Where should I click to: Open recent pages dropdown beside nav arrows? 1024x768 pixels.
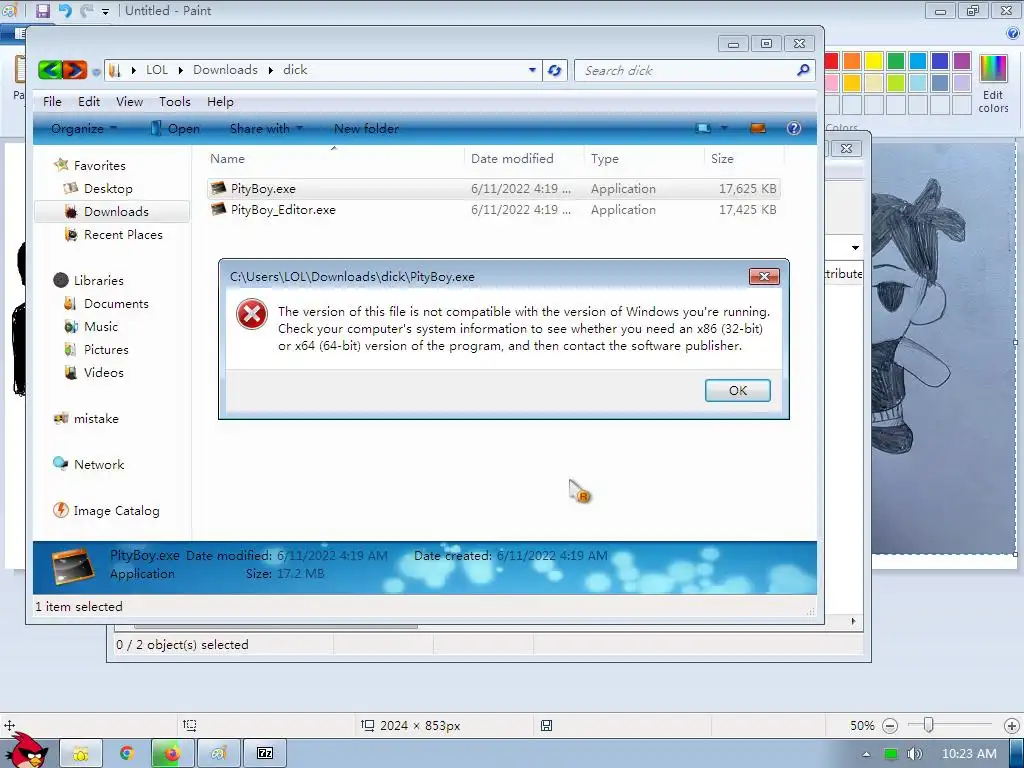point(96,71)
